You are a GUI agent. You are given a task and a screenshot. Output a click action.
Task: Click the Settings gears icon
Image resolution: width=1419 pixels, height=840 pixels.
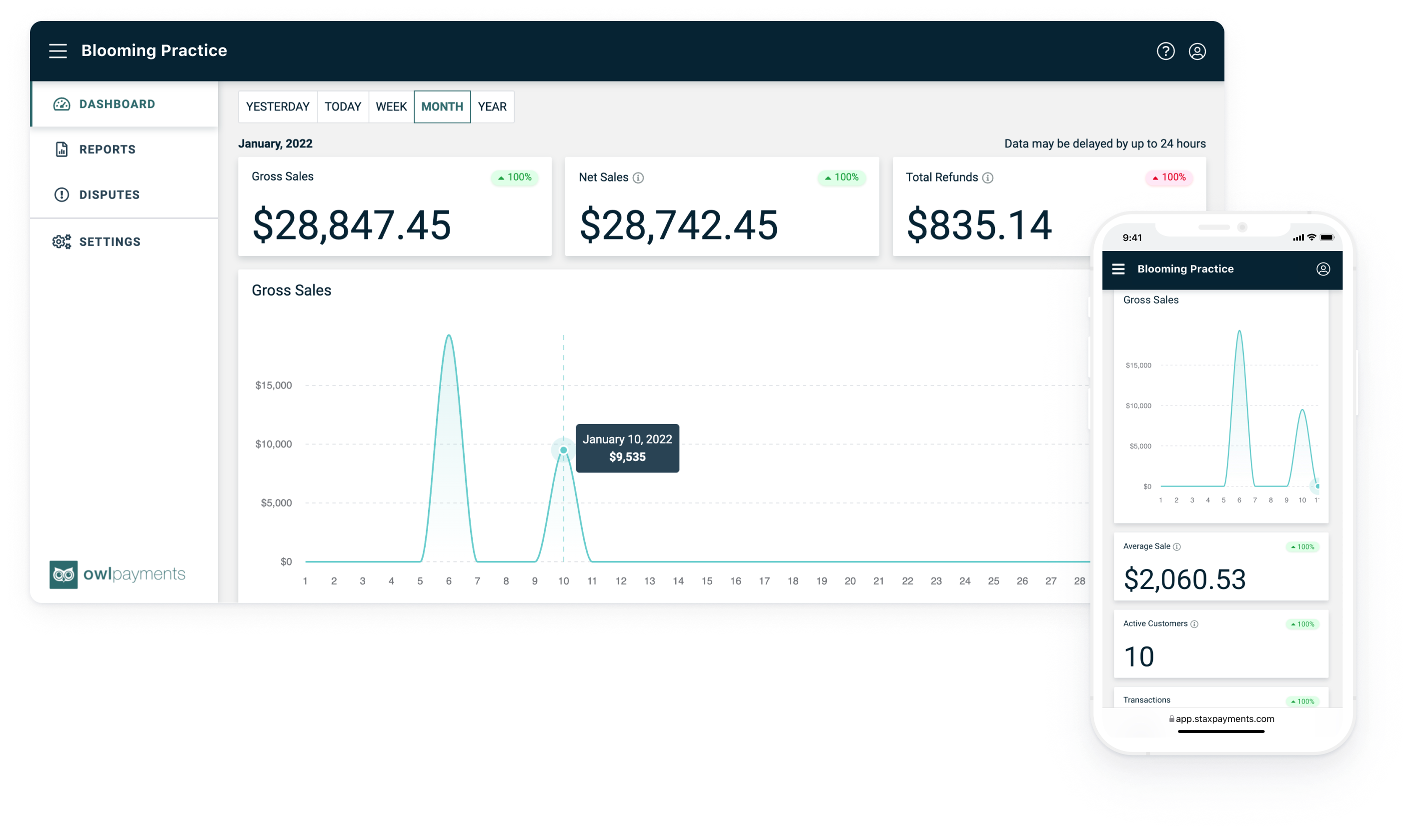(x=62, y=241)
